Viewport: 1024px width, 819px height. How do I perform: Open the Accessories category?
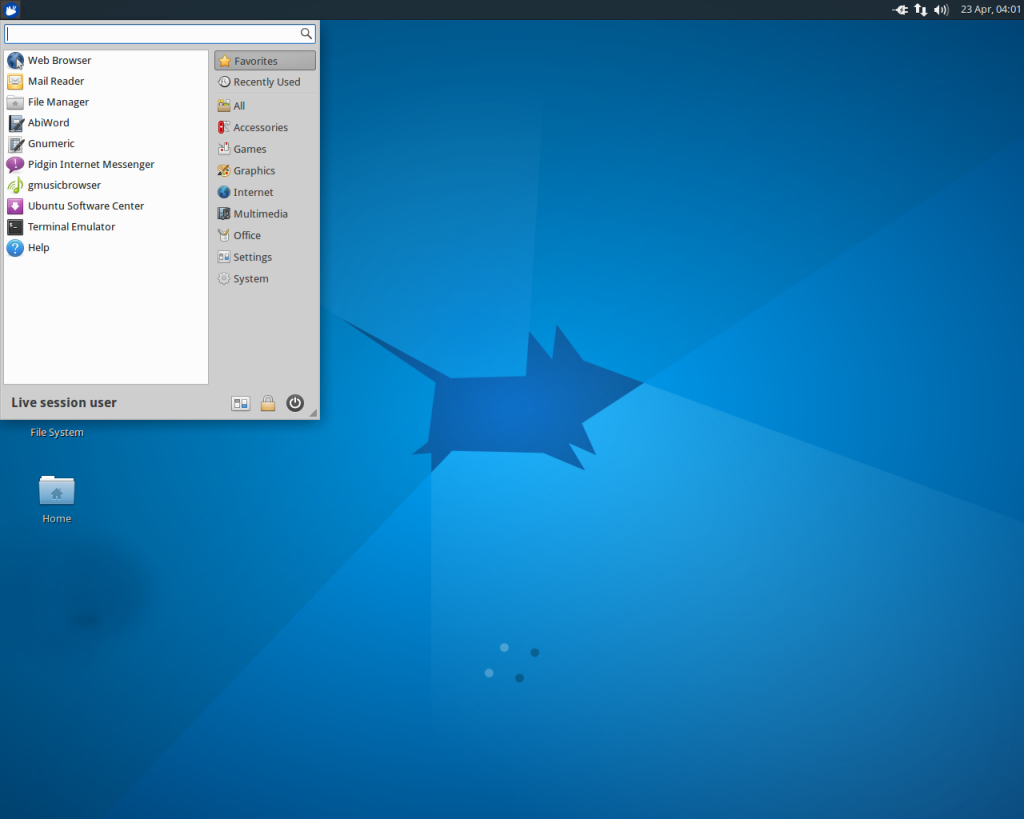[x=258, y=127]
